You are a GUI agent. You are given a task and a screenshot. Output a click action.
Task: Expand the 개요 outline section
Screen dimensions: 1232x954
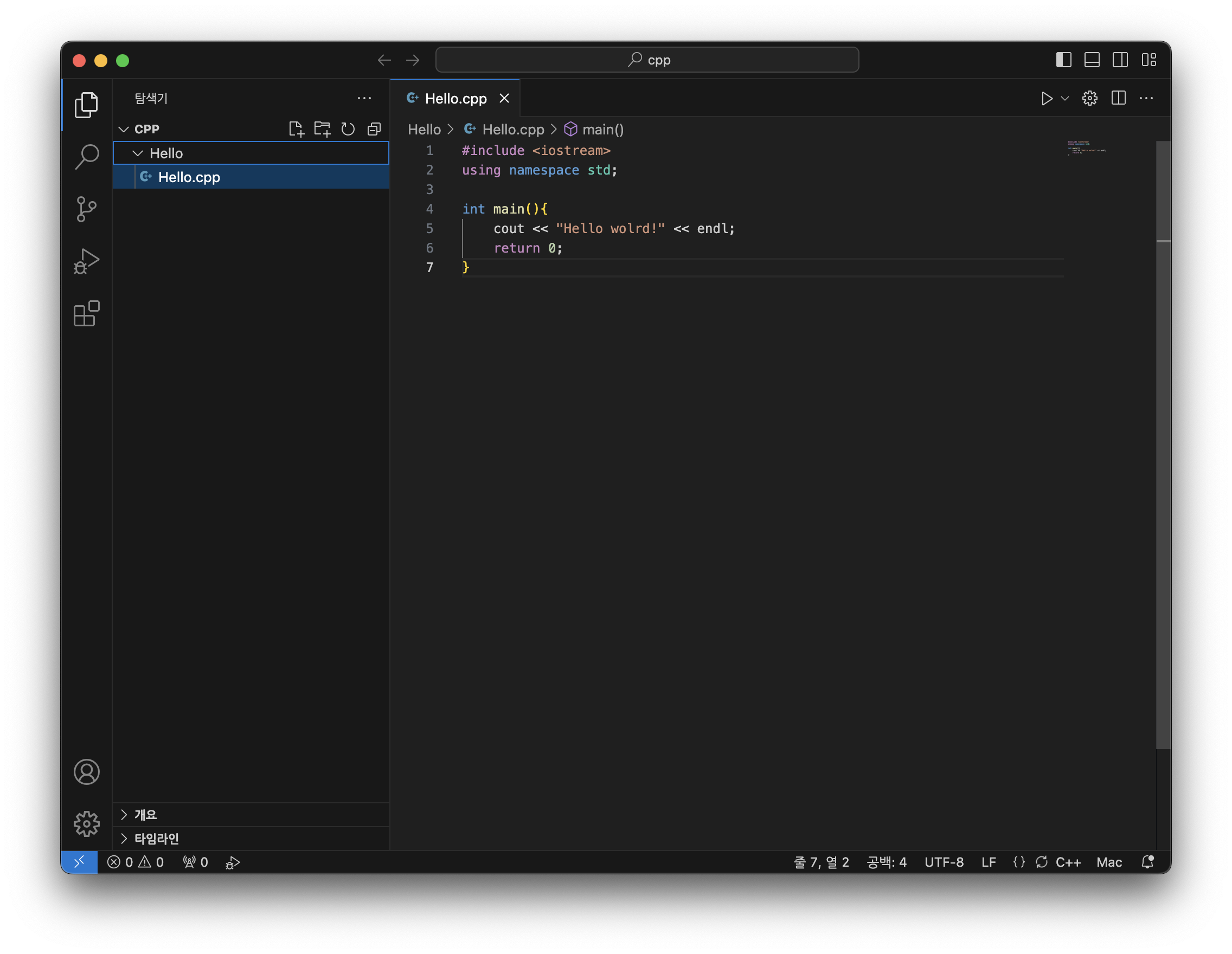click(145, 815)
